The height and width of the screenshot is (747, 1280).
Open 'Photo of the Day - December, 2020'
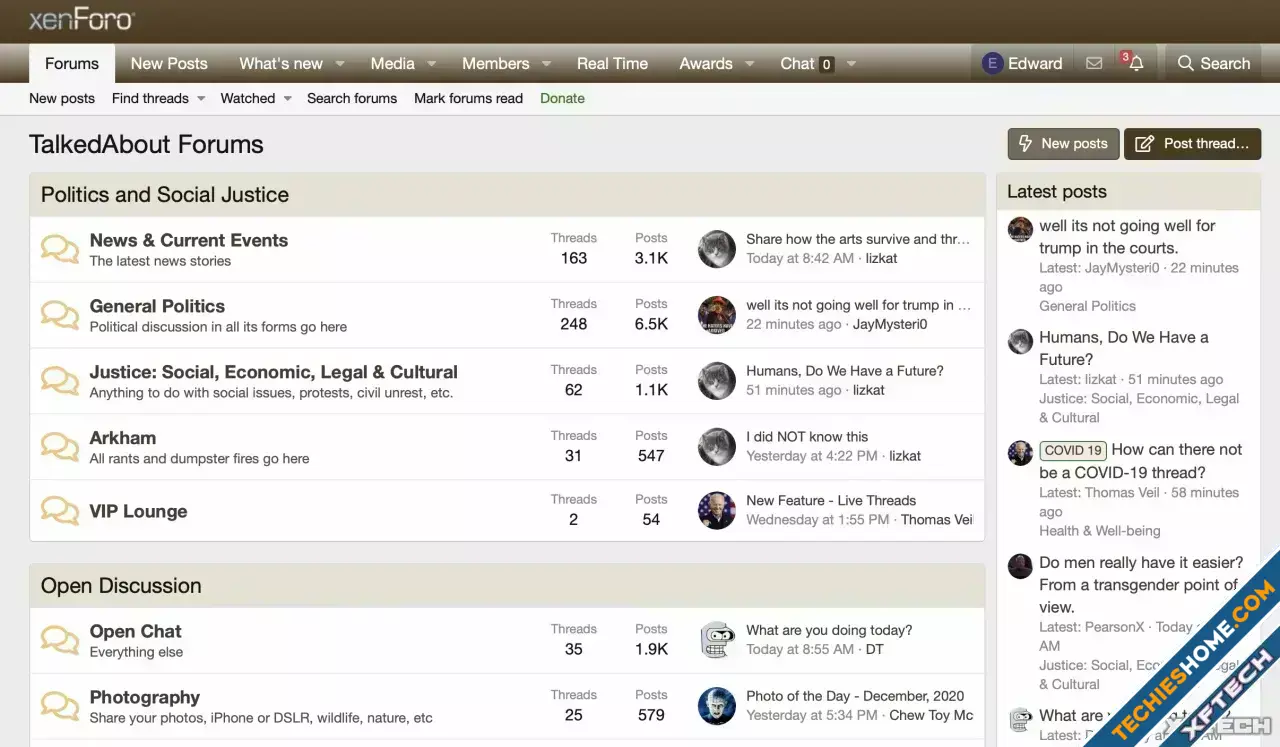coord(855,696)
